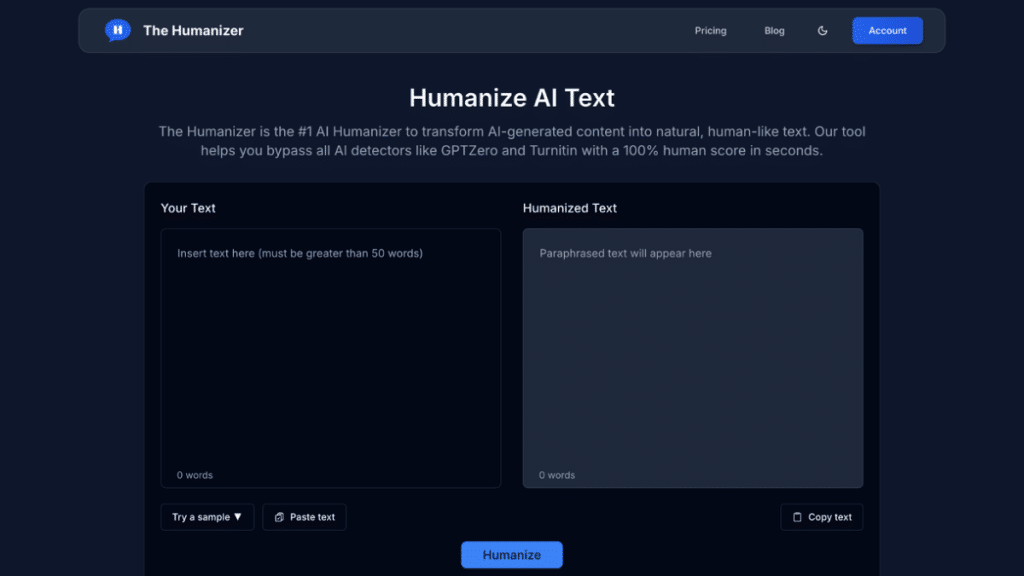
Task: Click the blue Humanize button
Action: [511, 554]
